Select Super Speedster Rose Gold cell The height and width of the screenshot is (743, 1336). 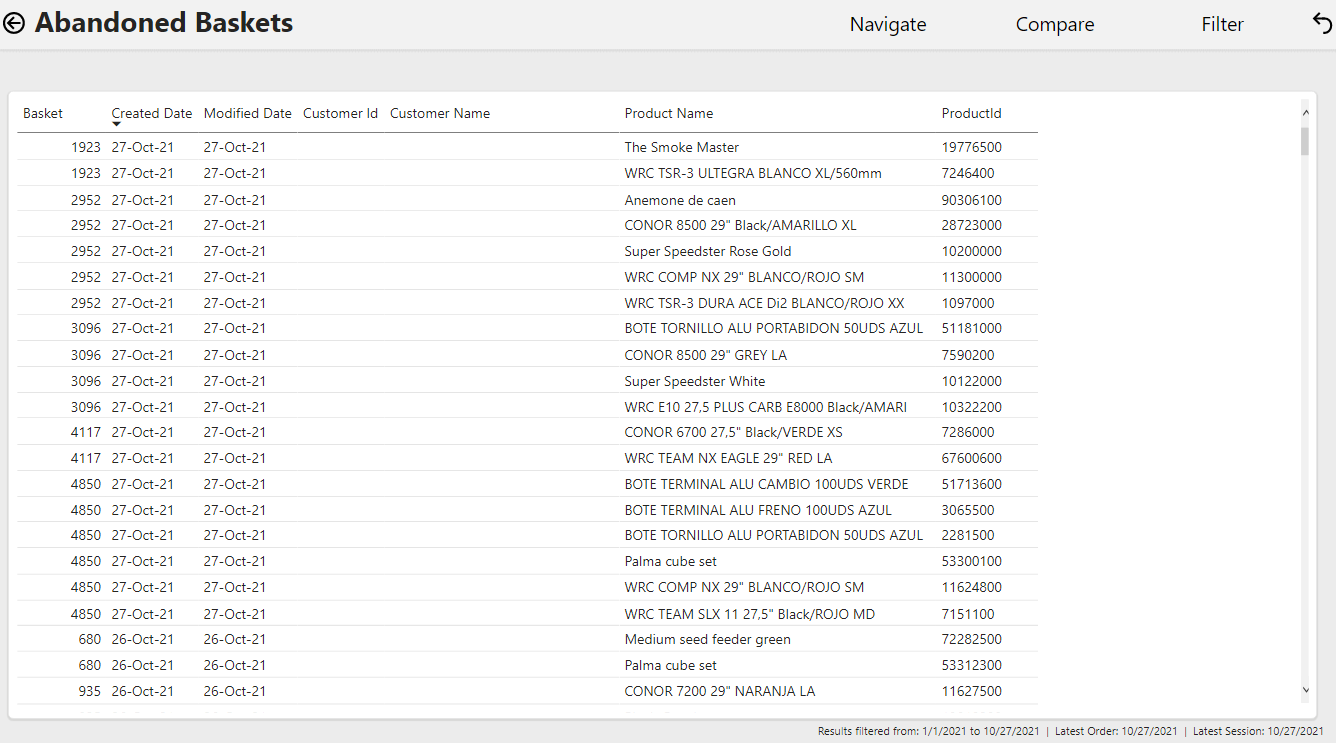click(708, 251)
